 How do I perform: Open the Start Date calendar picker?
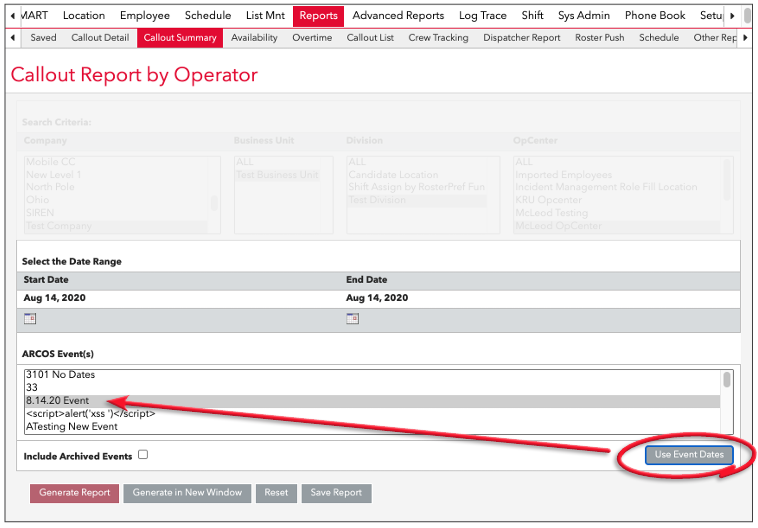30,319
